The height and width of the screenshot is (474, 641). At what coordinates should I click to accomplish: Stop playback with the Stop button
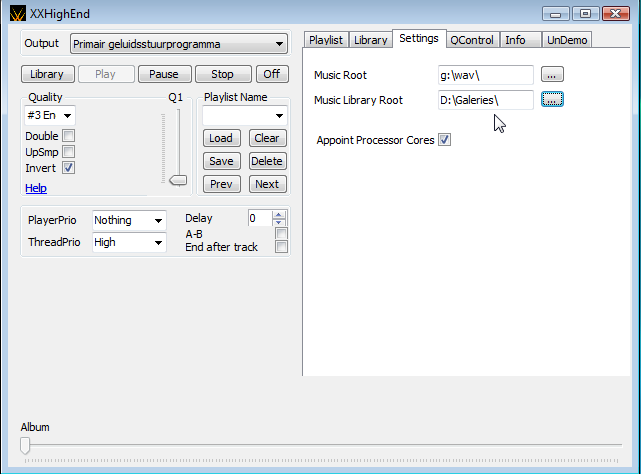[223, 74]
